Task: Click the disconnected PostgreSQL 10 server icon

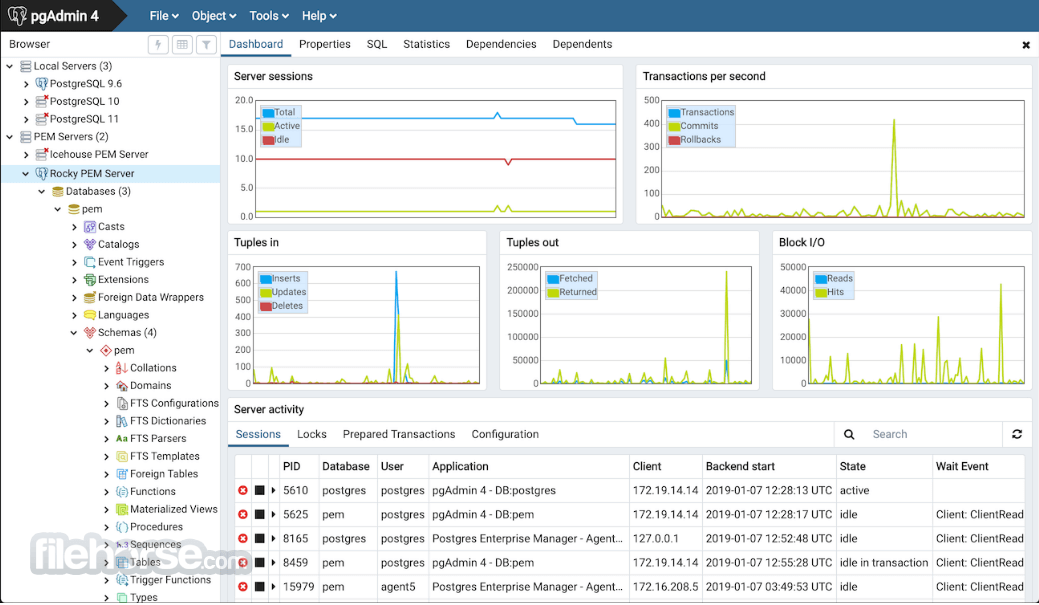Action: [41, 101]
